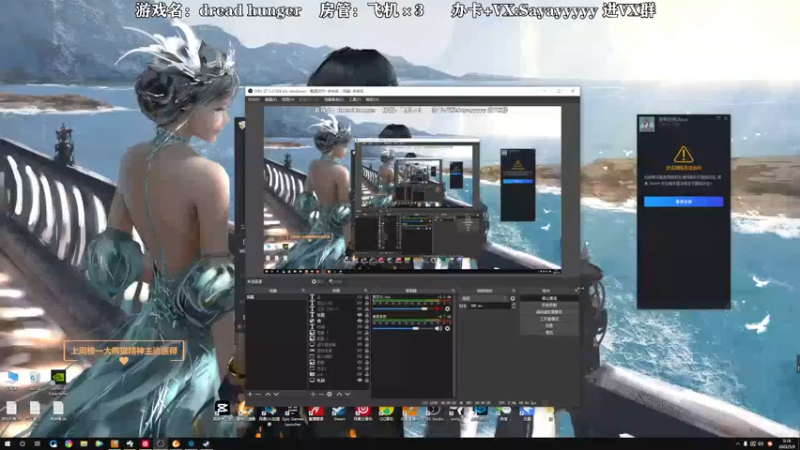Open the 场景集合(S) menu in OBS
The height and width of the screenshot is (450, 800).
pos(334,100)
